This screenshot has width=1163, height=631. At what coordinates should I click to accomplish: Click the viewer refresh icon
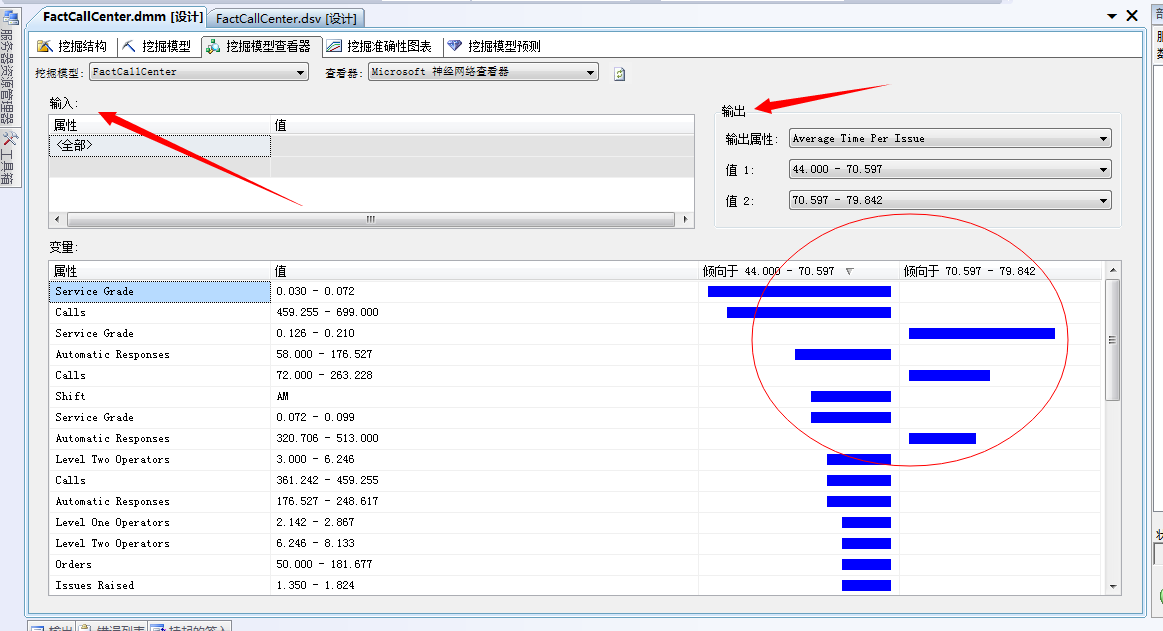pyautogui.click(x=619, y=73)
